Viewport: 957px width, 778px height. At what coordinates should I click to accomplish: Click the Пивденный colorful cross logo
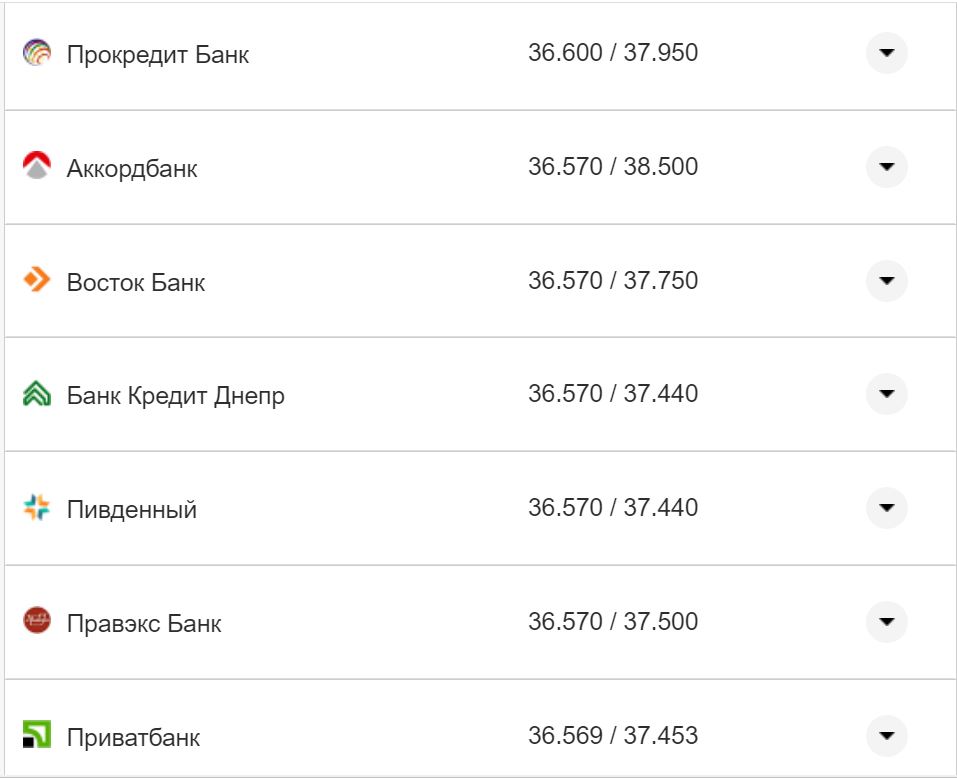click(x=38, y=507)
